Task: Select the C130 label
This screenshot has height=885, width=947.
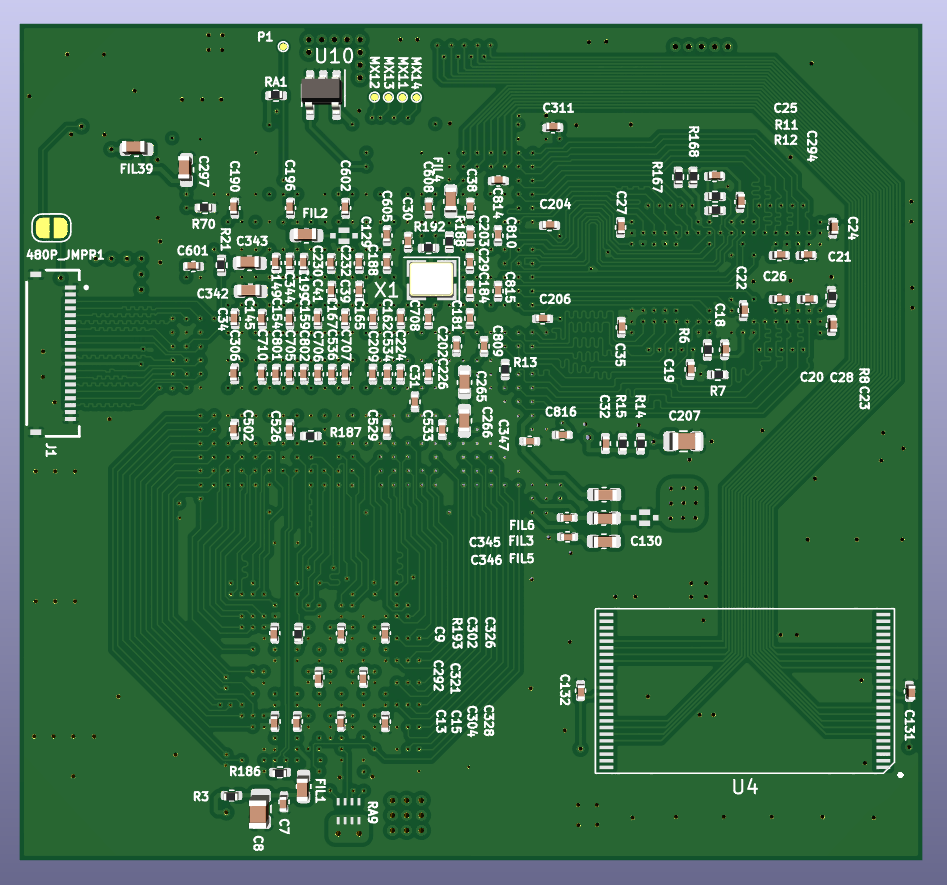Action: coord(646,541)
